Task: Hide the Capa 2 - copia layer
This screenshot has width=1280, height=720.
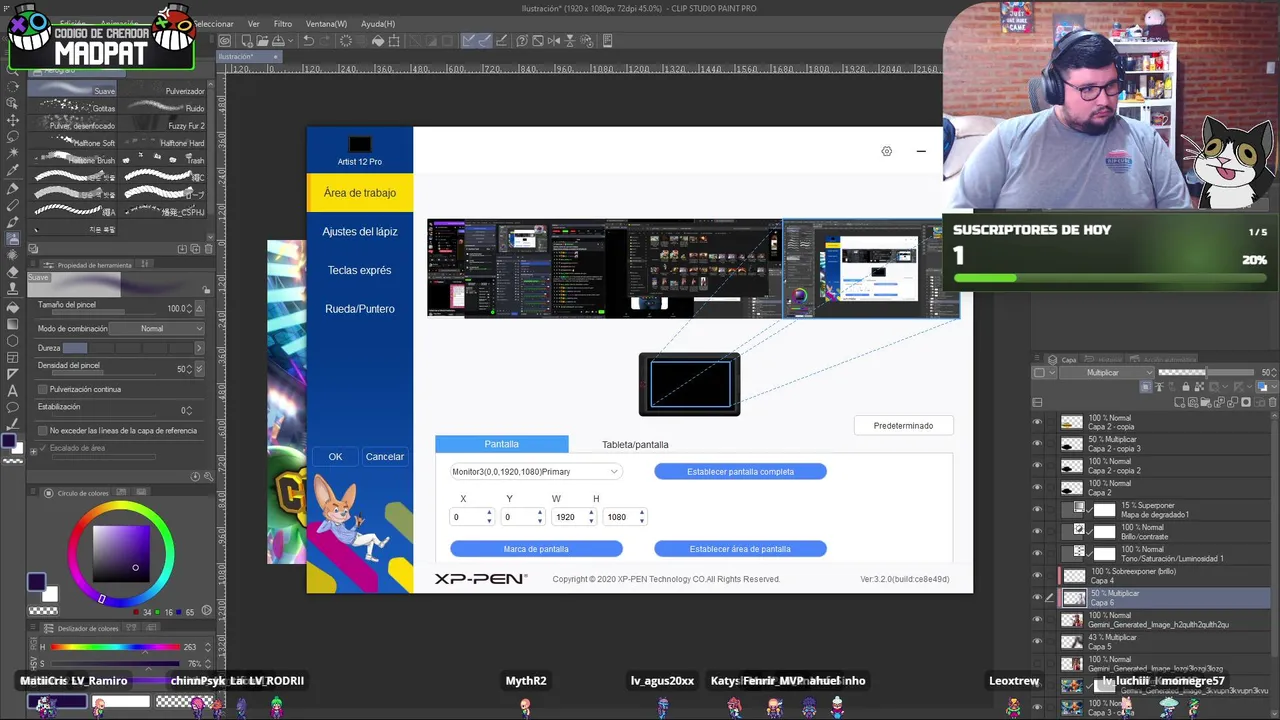Action: pyautogui.click(x=1037, y=422)
